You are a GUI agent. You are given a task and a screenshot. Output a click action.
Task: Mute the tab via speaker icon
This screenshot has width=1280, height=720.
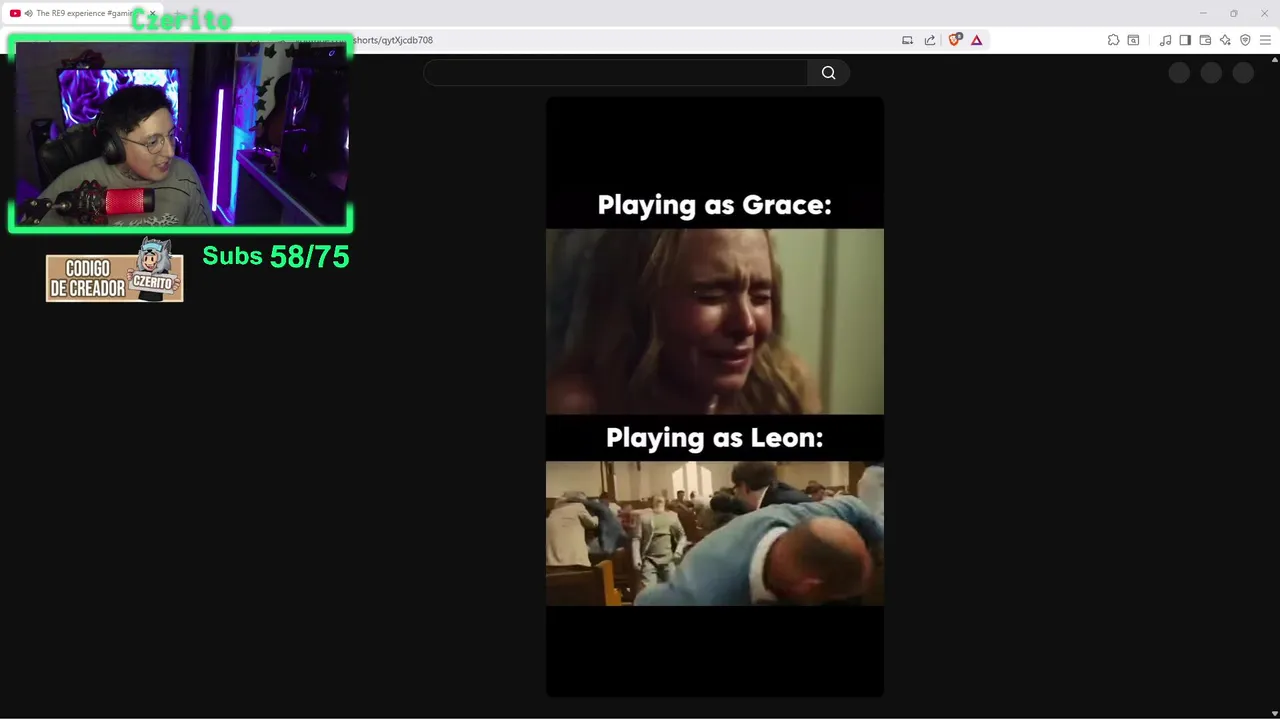pyautogui.click(x=28, y=13)
